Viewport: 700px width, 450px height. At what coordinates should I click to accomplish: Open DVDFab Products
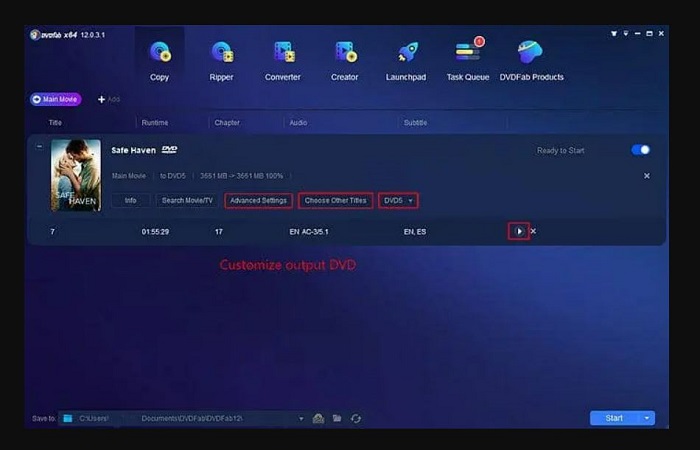click(x=531, y=60)
